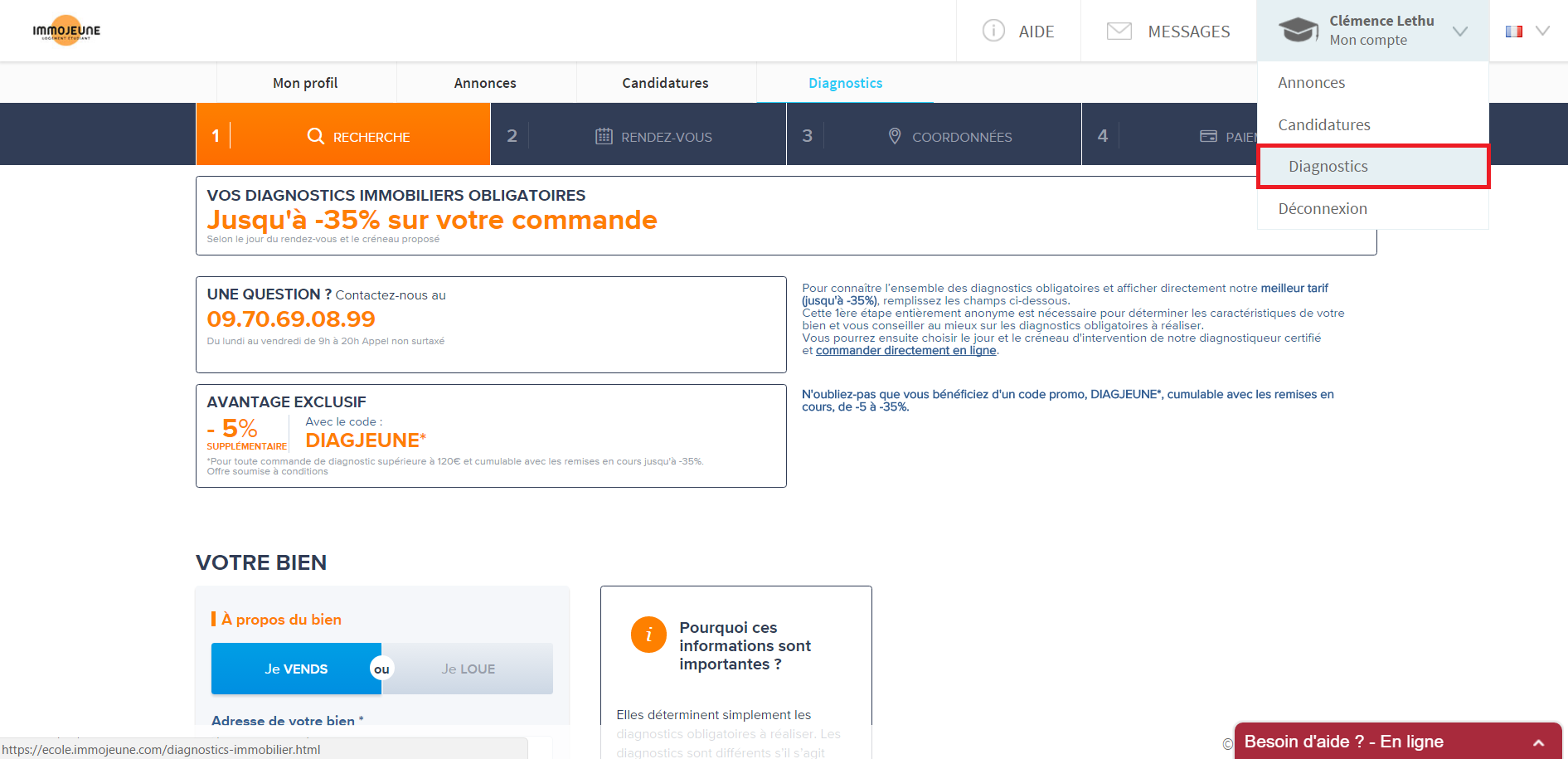Click the Adresse de votre bien label
Viewport: 1568px width, 759px height.
tap(287, 721)
